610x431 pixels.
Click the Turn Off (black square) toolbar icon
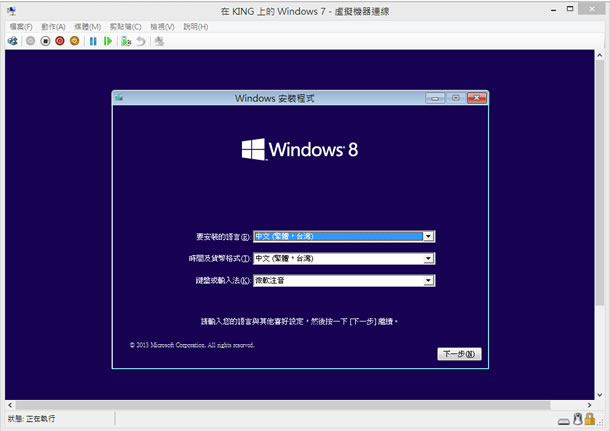[x=45, y=41]
